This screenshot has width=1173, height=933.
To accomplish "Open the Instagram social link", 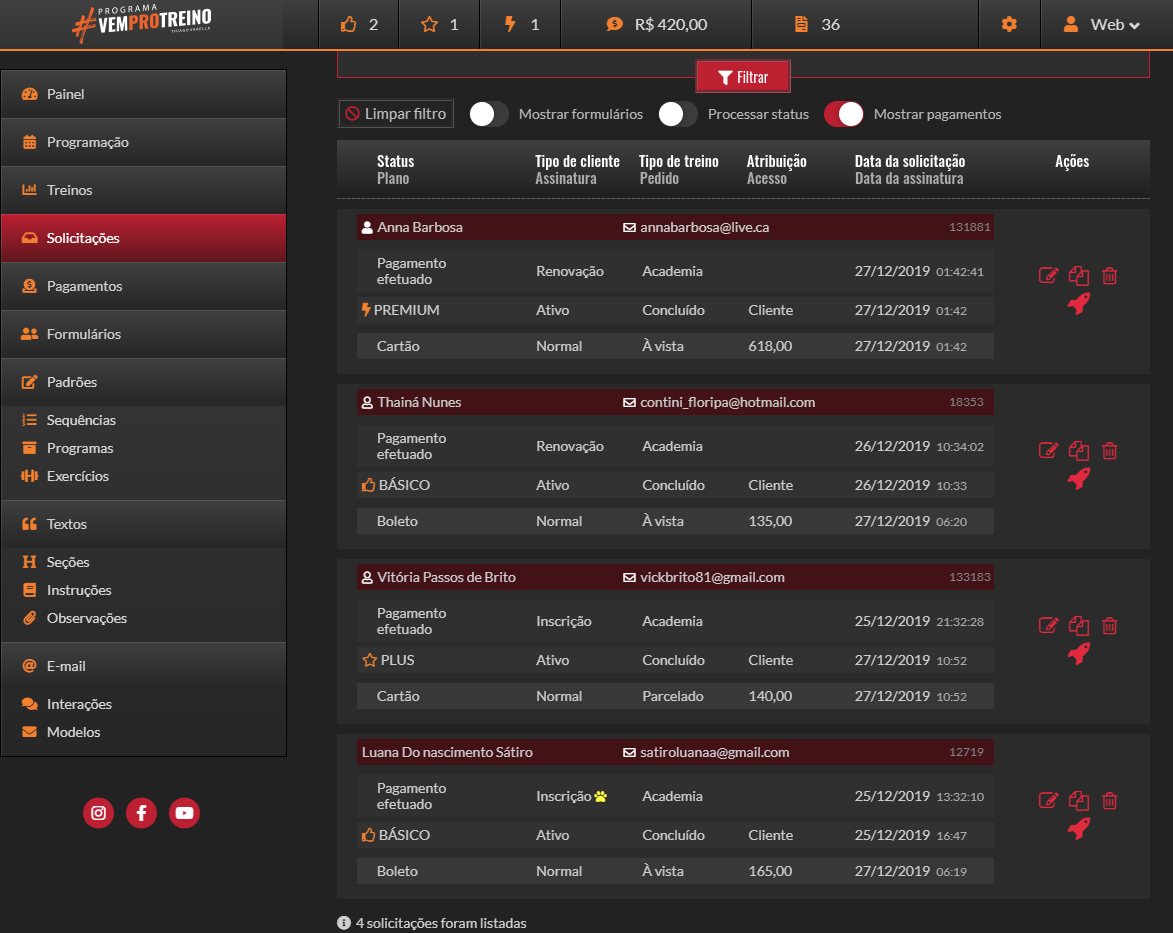I will coord(98,813).
